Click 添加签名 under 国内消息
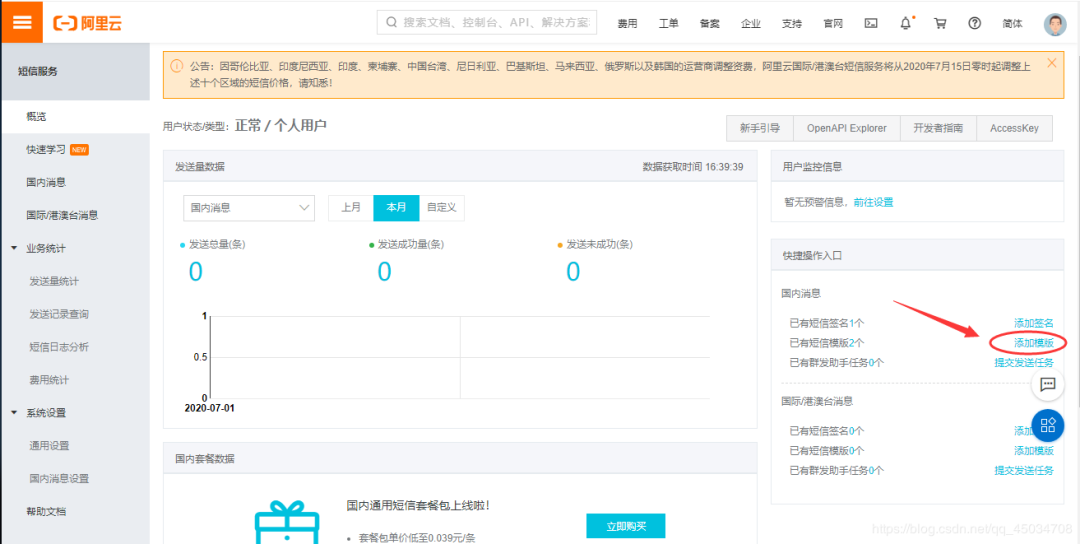 point(1033,322)
